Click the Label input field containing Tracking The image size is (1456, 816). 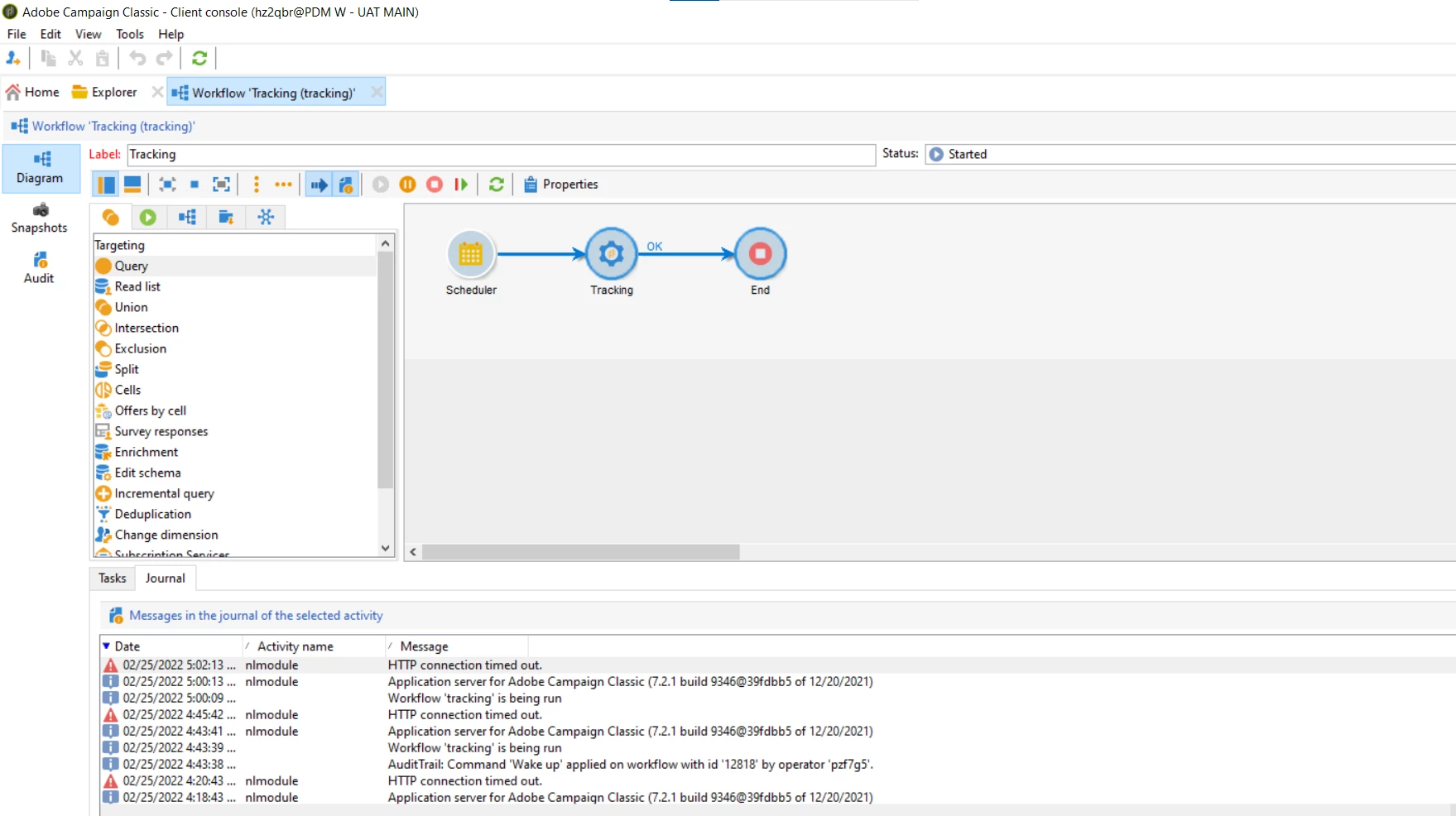pyautogui.click(x=501, y=155)
